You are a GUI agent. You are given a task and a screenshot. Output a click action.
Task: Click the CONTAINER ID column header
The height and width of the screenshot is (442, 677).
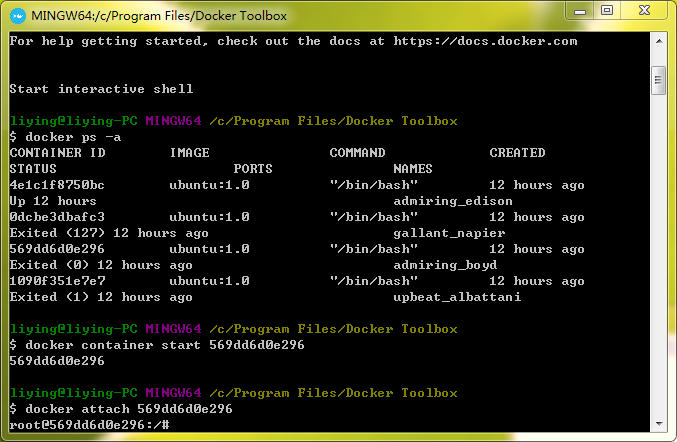tap(57, 153)
